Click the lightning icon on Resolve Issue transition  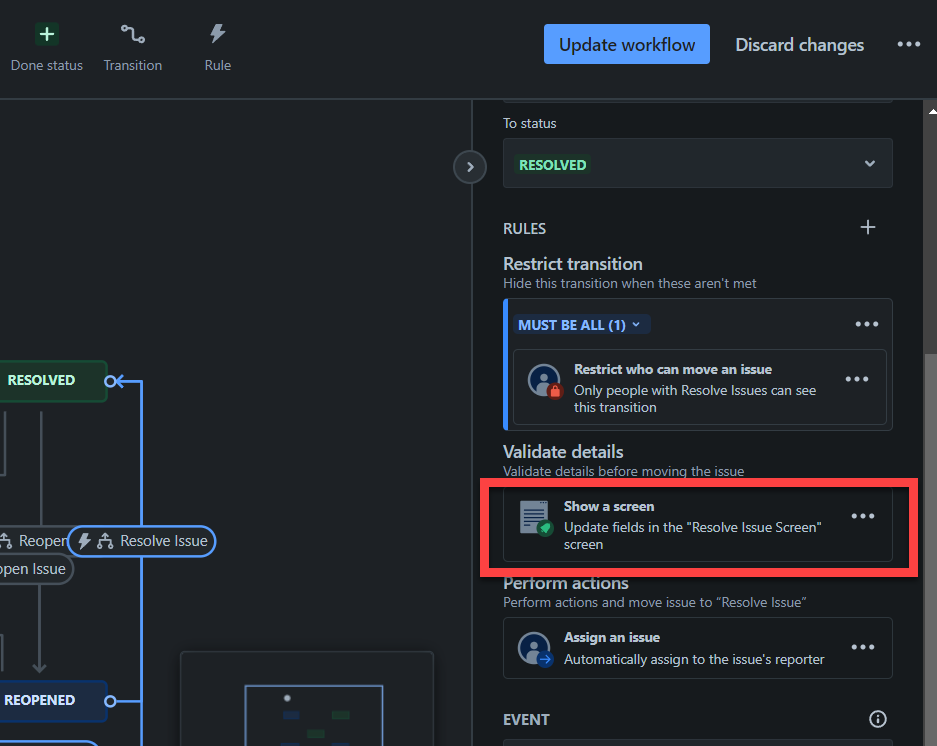click(85, 541)
